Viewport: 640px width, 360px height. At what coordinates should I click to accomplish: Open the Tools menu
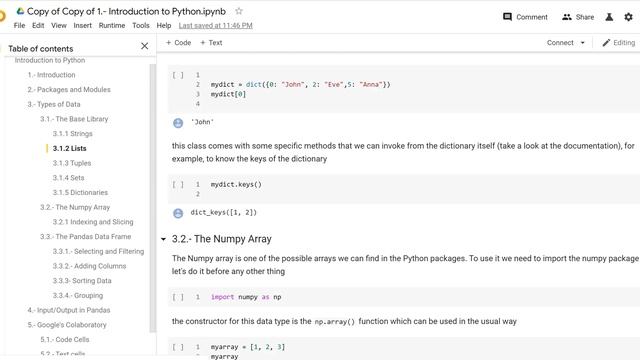pos(141,25)
